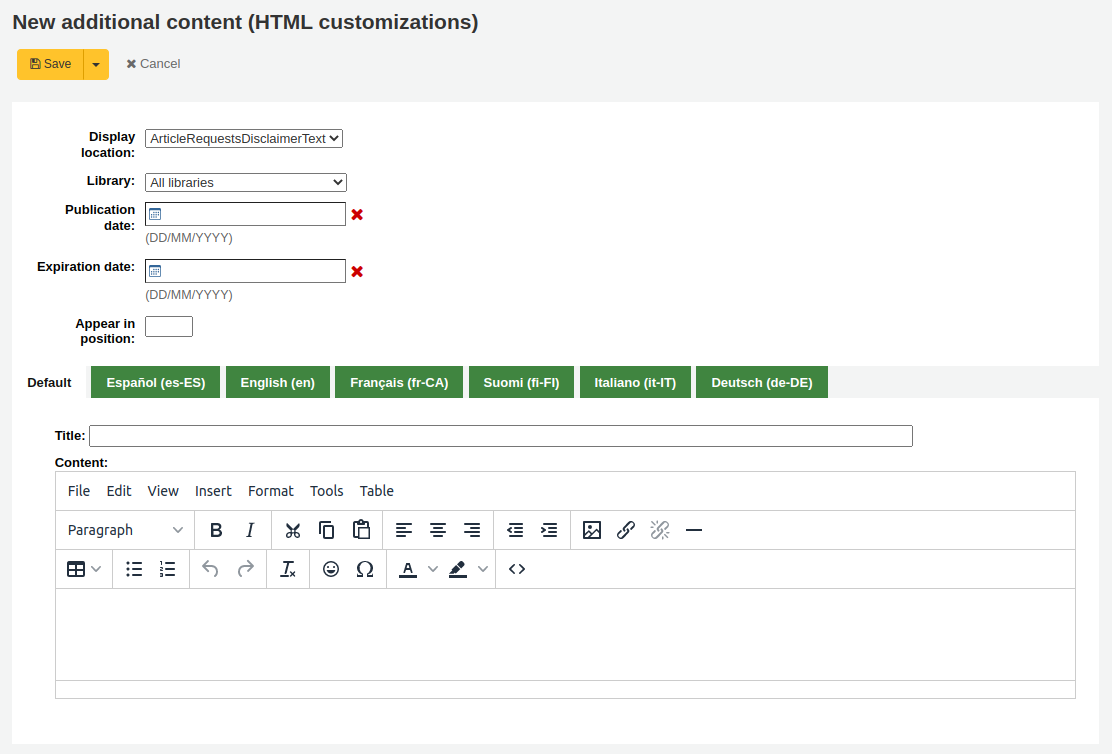Insert a hyperlink with the link icon
Screen dimensions: 1112x754
(626, 530)
